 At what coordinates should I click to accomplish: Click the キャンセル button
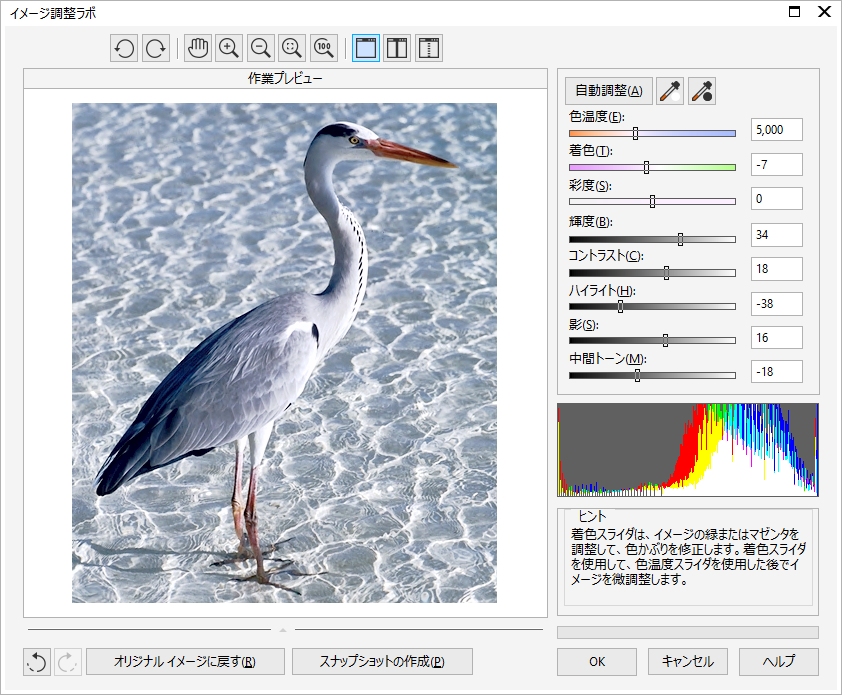[688, 662]
